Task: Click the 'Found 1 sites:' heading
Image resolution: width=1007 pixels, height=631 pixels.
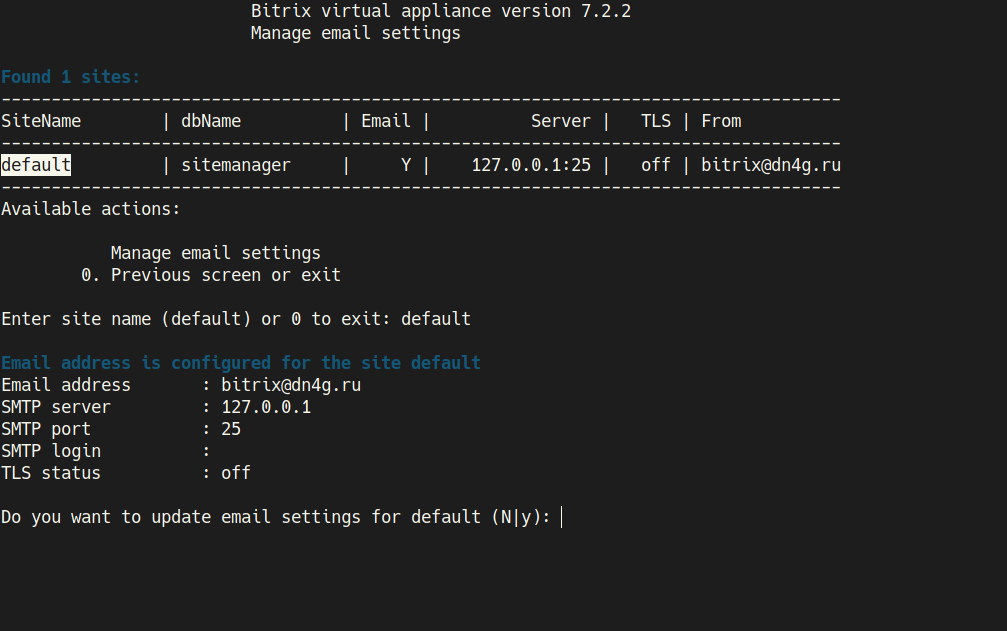Action: [x=71, y=77]
